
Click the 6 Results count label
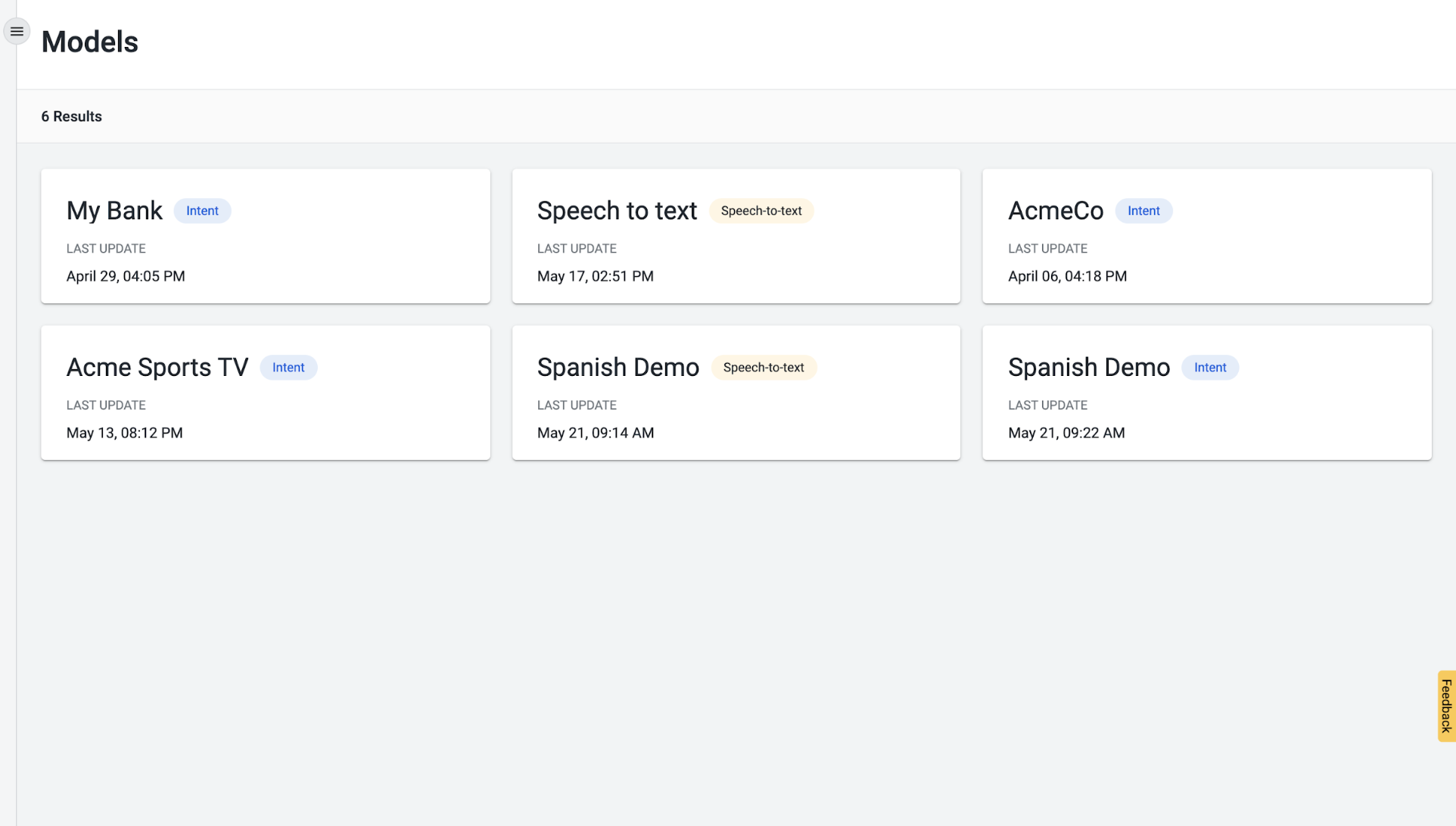click(71, 116)
